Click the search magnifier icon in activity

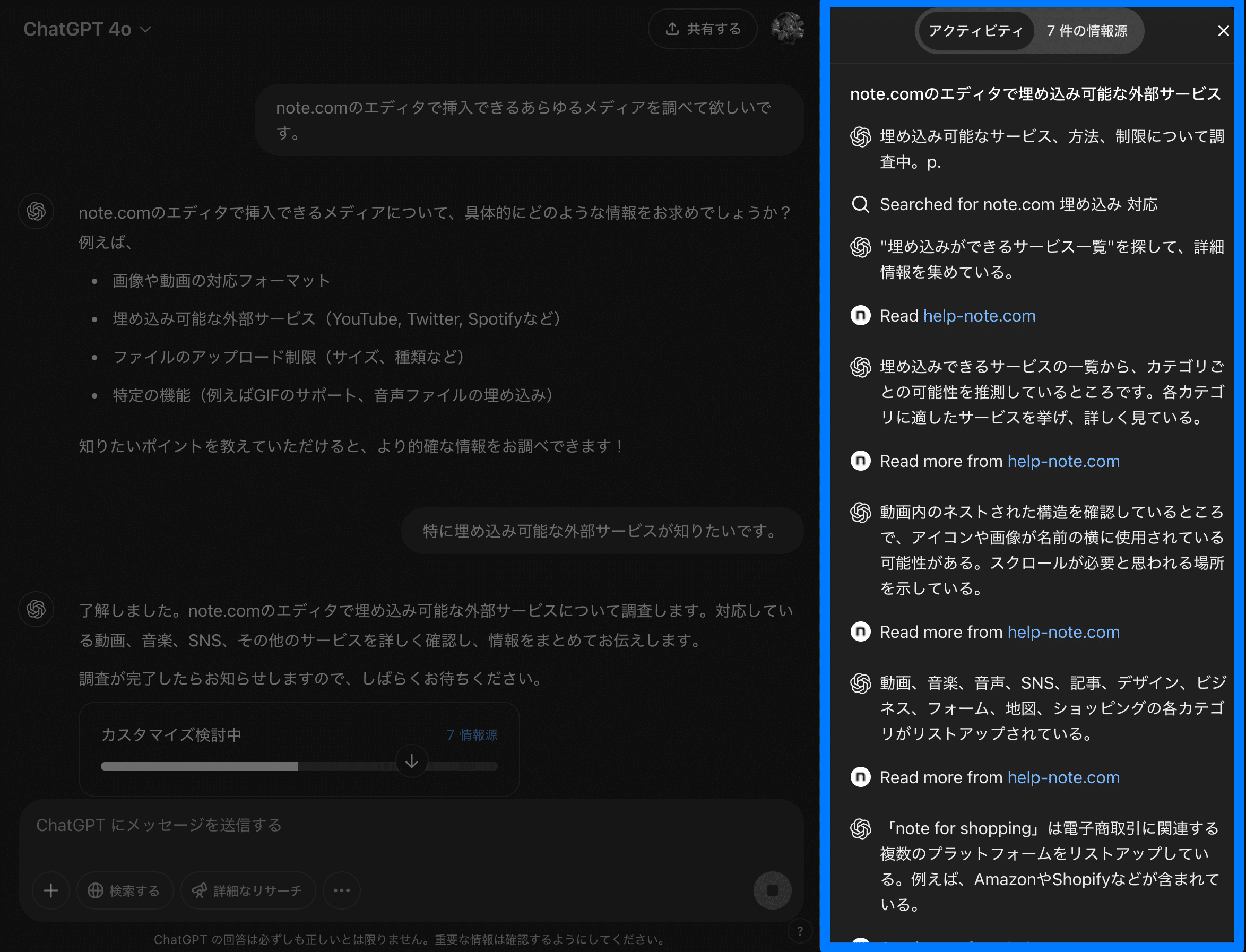click(860, 204)
